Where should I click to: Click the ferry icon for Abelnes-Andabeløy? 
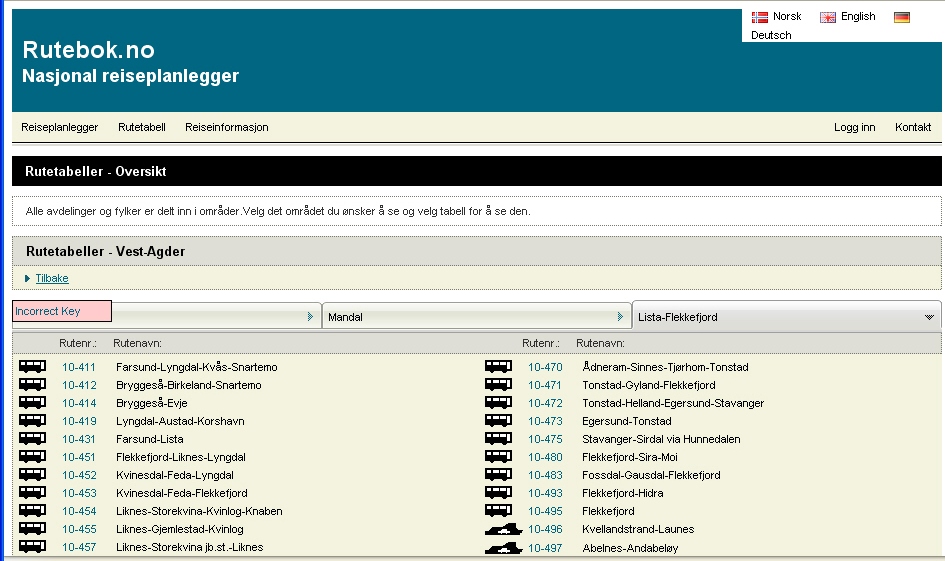click(x=503, y=548)
